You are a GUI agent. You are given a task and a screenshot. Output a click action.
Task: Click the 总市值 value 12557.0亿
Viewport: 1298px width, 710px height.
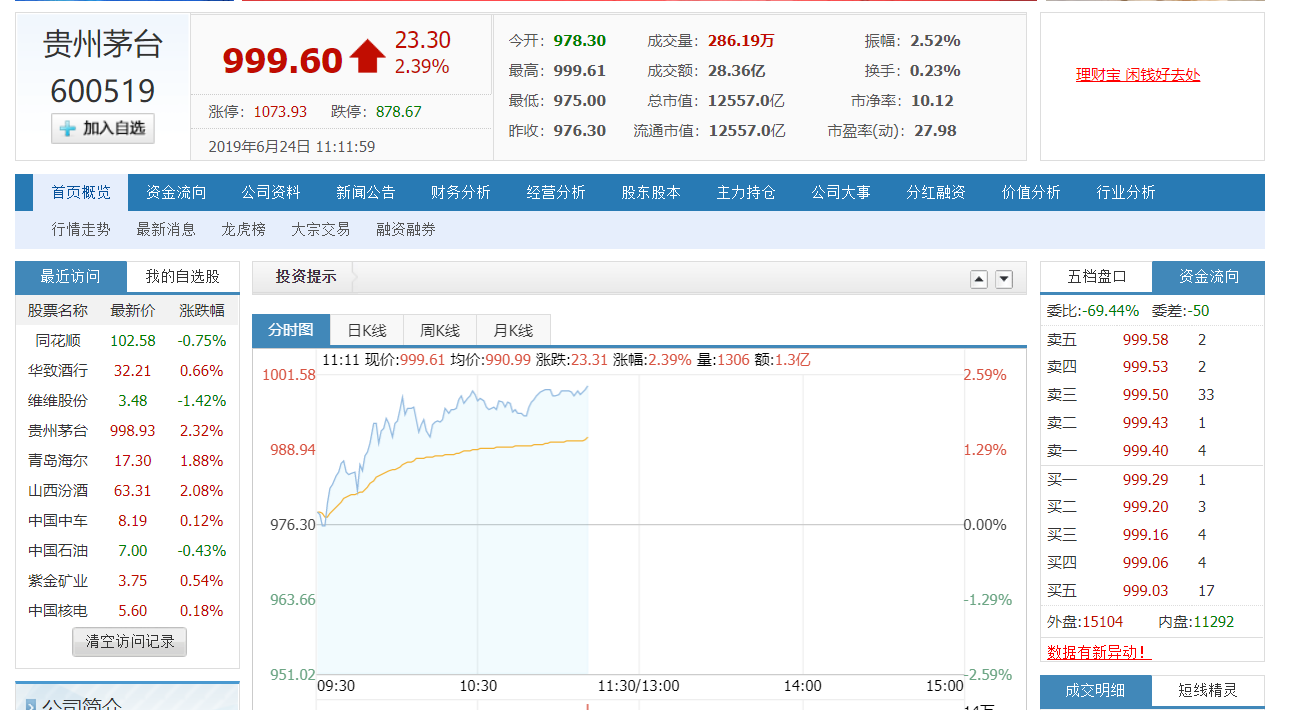(x=747, y=101)
